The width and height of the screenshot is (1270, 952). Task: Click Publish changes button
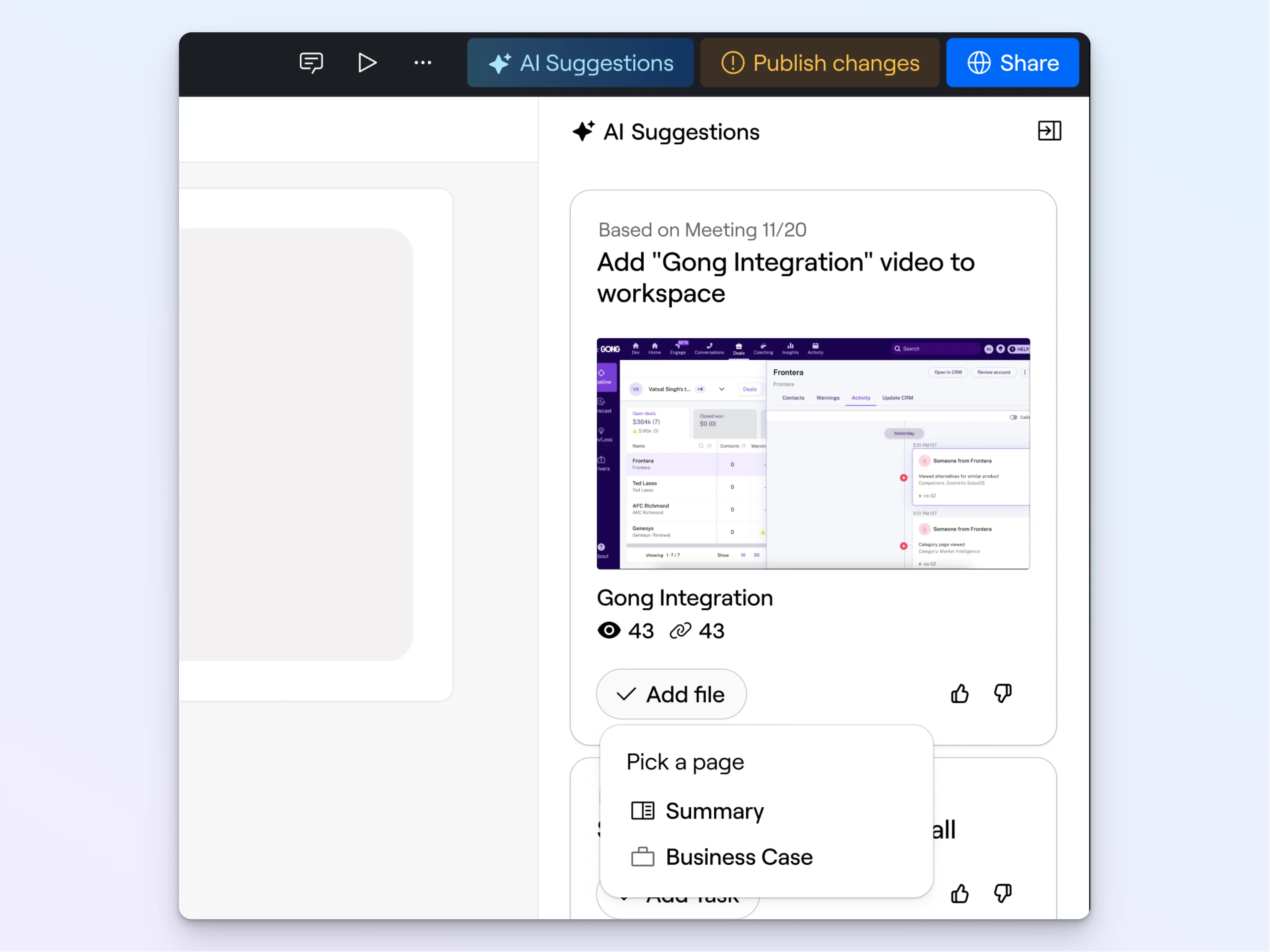tap(819, 62)
